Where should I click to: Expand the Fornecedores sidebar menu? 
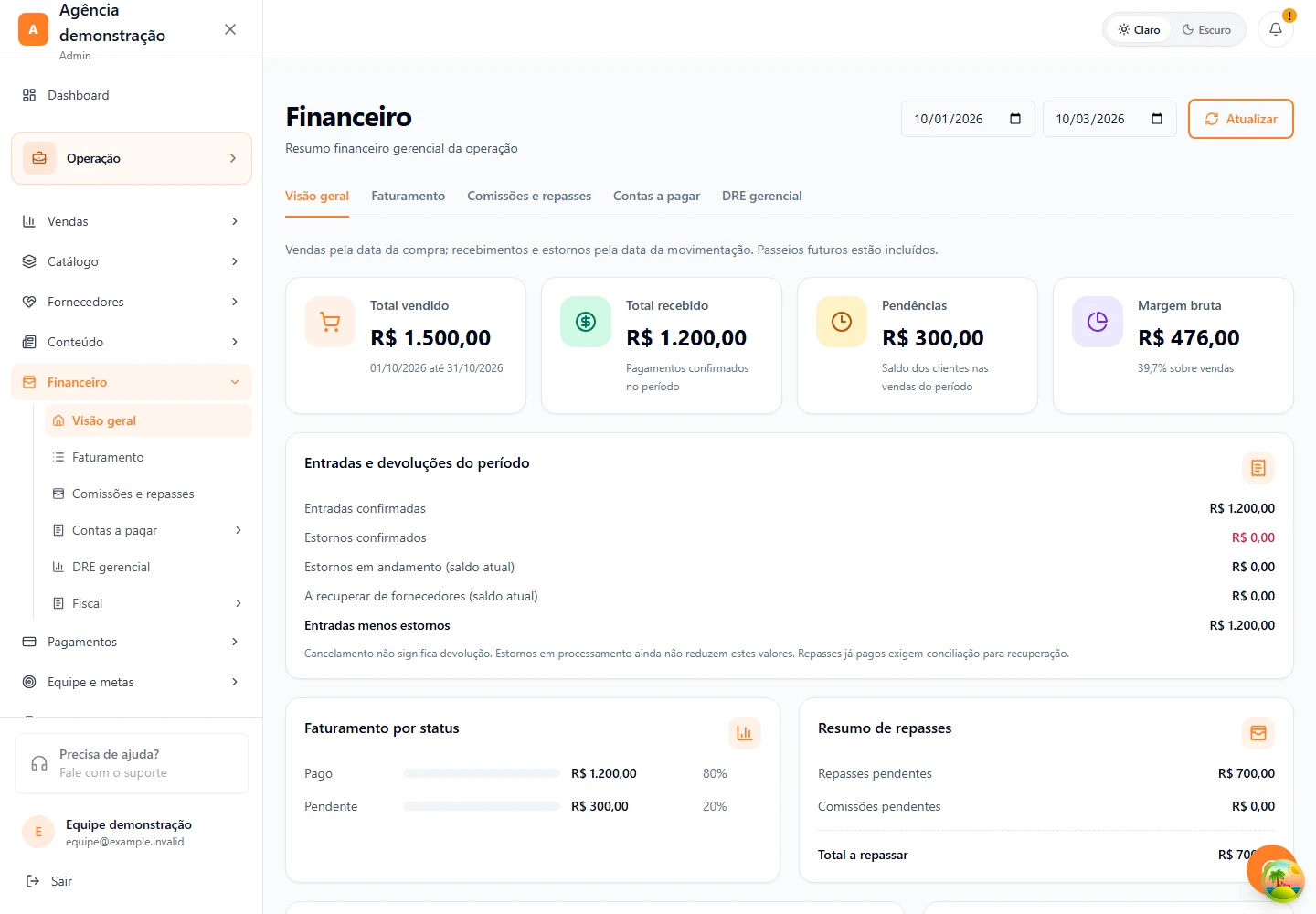(x=132, y=302)
